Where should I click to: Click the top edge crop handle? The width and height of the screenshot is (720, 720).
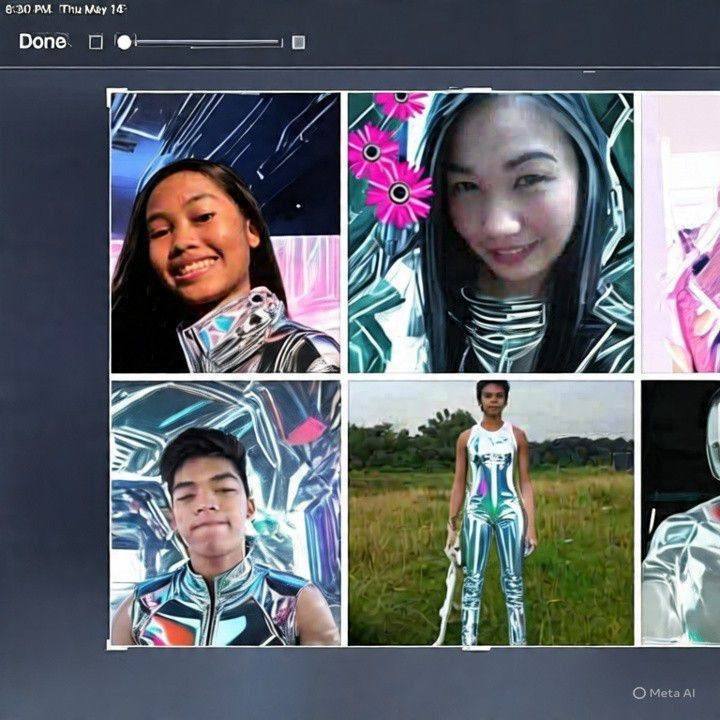click(x=476, y=90)
